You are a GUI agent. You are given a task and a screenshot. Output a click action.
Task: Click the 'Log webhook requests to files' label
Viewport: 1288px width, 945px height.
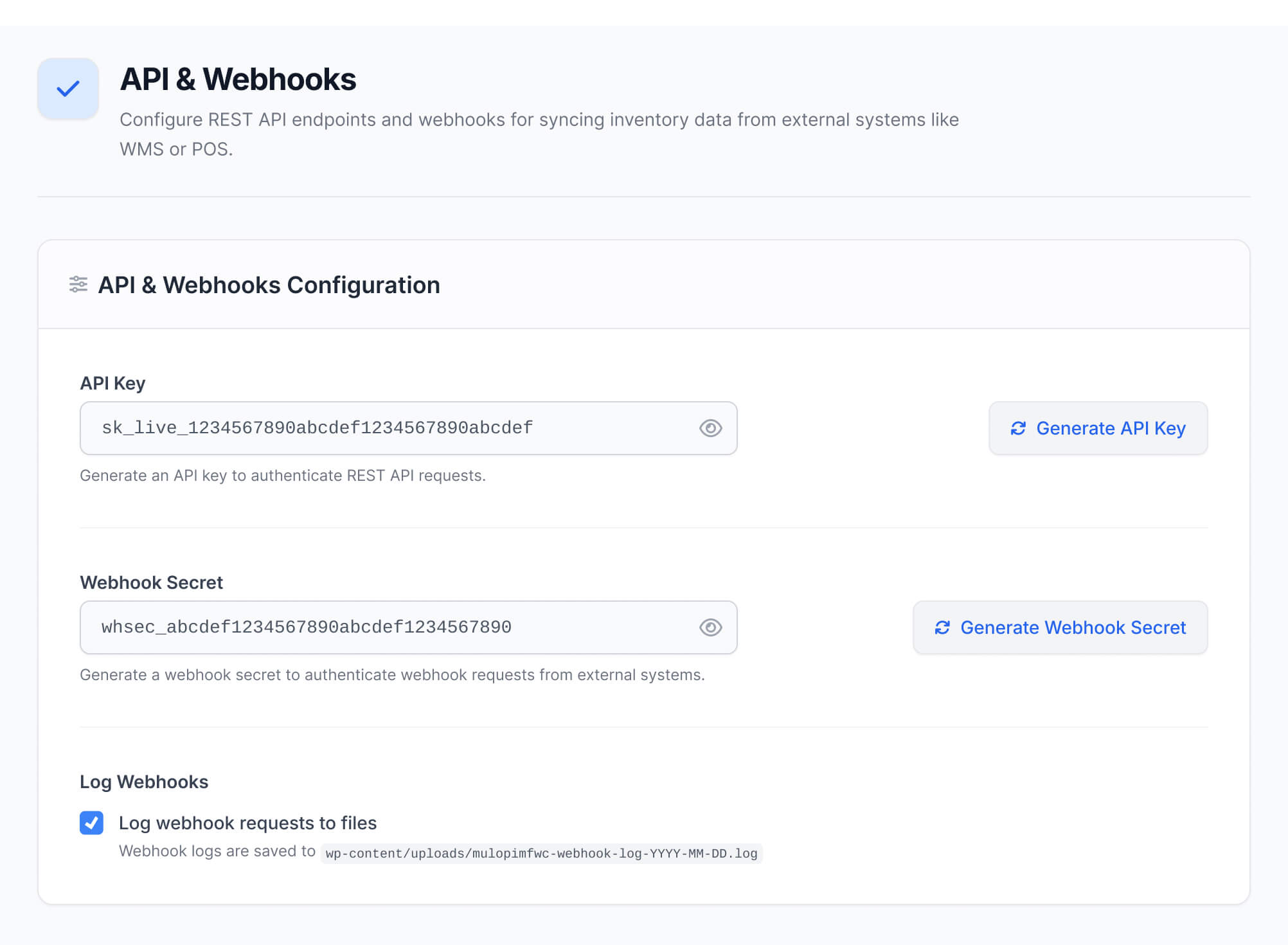tap(247, 823)
